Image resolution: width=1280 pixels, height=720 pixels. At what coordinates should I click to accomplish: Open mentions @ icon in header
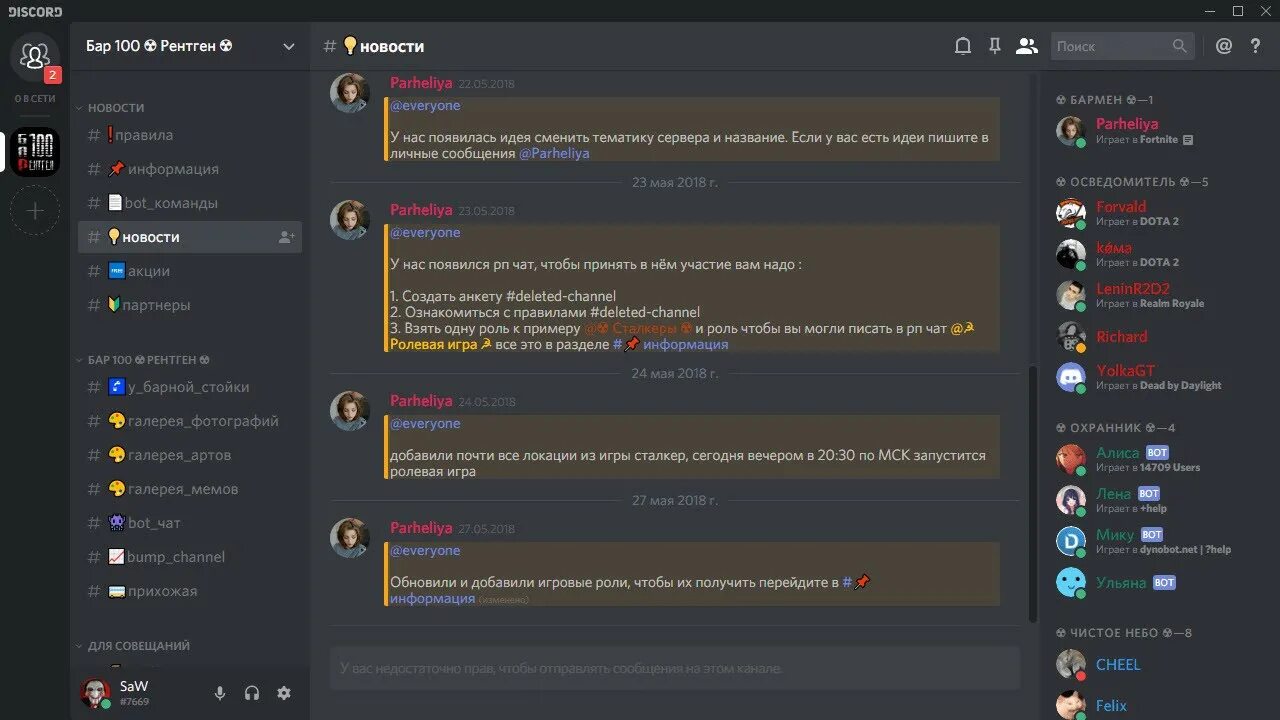[1224, 46]
